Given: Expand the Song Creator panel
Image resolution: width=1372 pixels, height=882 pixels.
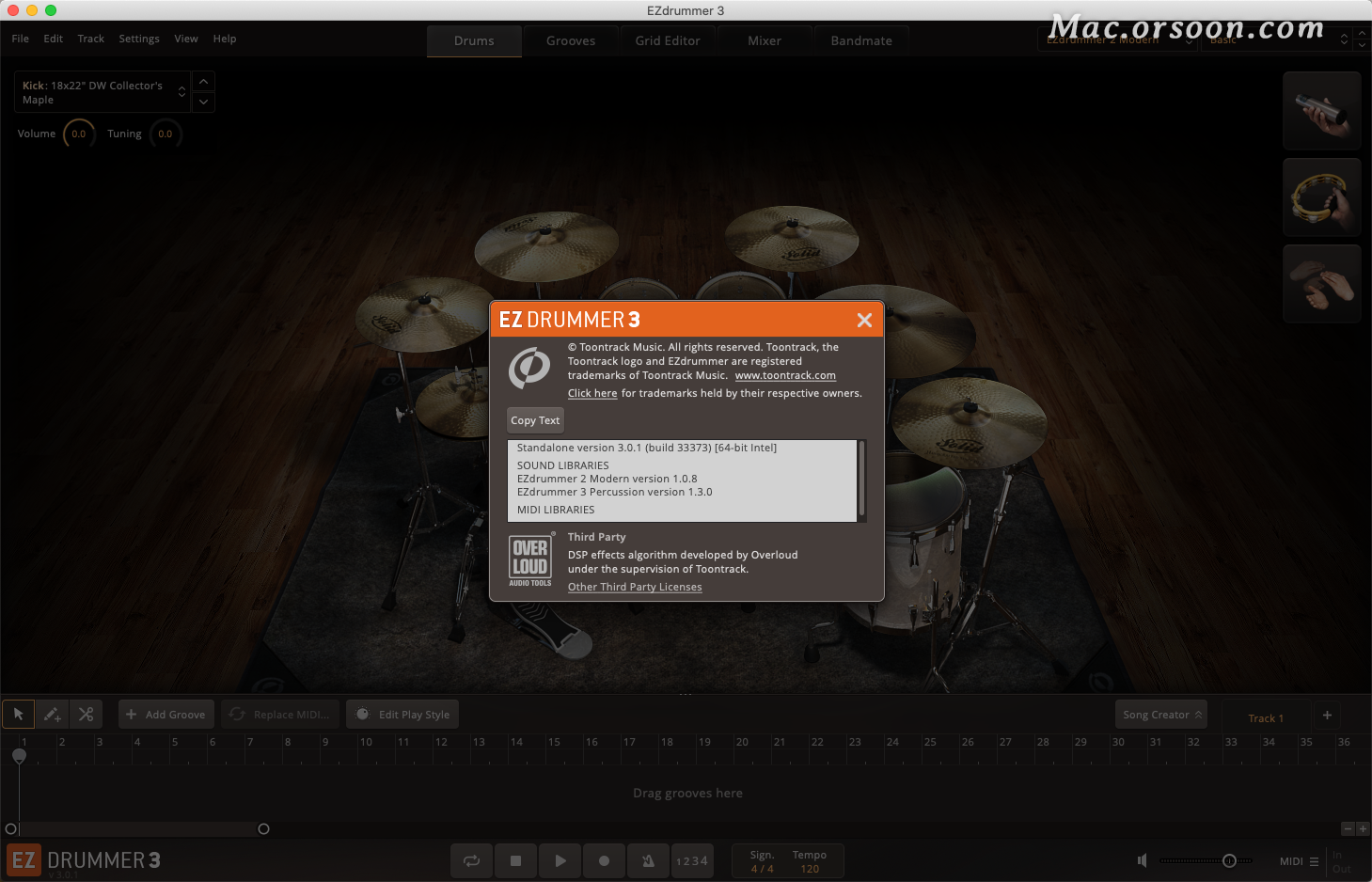Looking at the screenshot, I should coord(1161,715).
